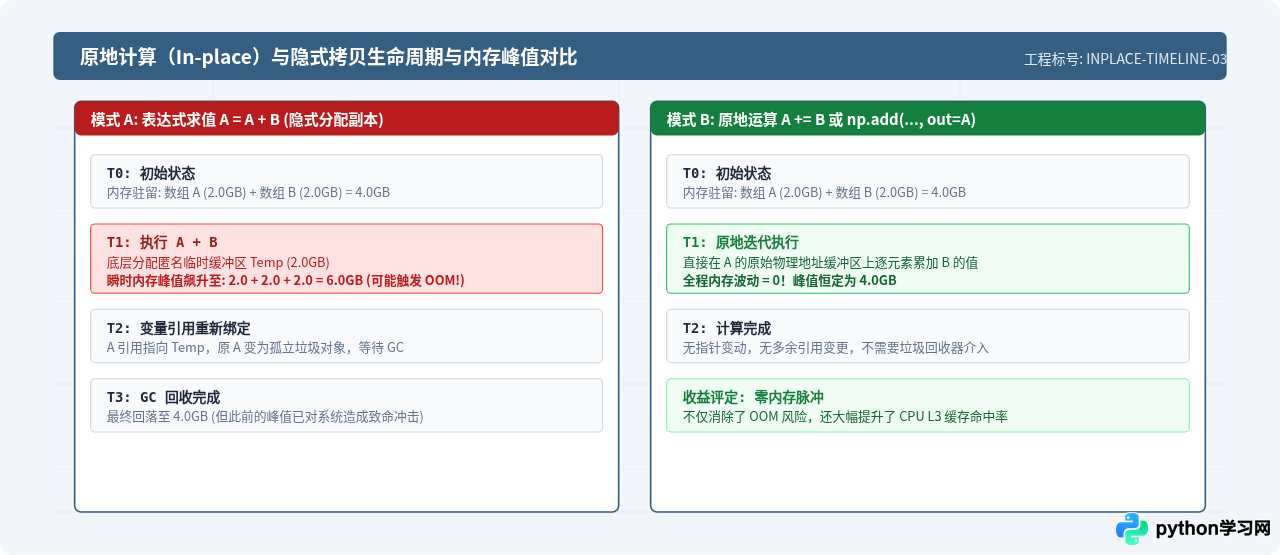Select the bold line 瞬时内存峰值飙升至 6.0GB
The width and height of the screenshot is (1280, 555).
(x=286, y=280)
